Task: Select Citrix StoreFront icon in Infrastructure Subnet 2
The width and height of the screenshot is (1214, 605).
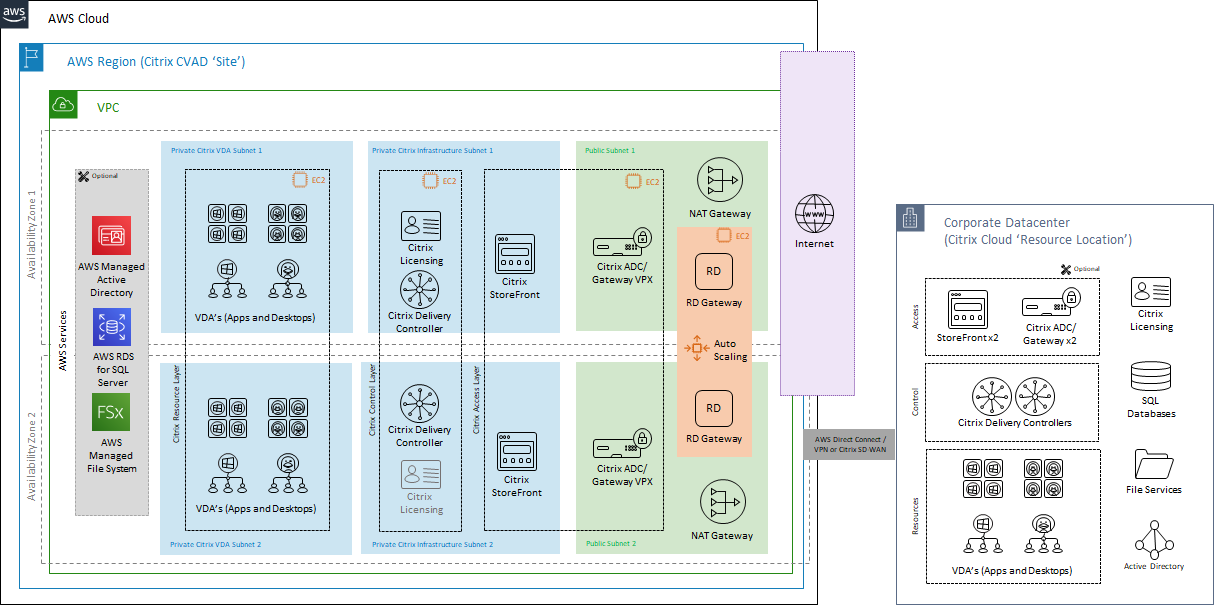Action: tap(516, 451)
